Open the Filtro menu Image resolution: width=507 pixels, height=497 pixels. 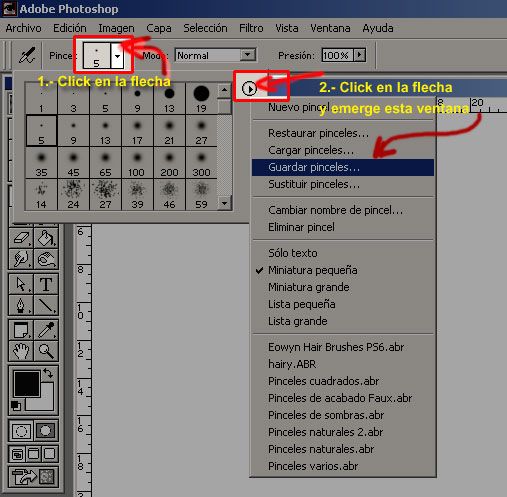(x=251, y=28)
